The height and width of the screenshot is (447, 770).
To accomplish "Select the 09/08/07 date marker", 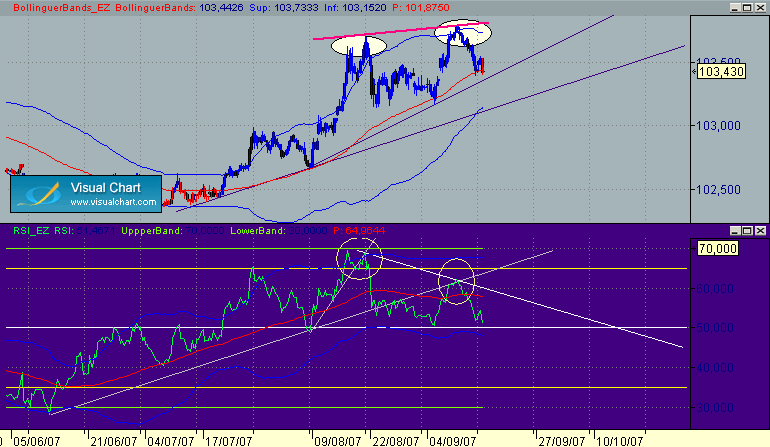I will [x=337, y=441].
